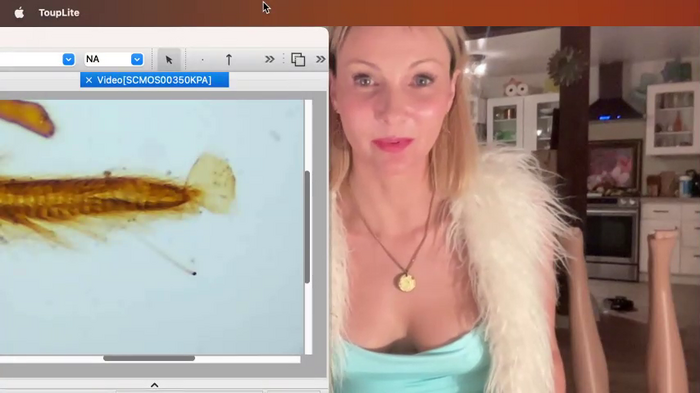
Task: Select the arrow pointer tool
Action: click(x=169, y=59)
